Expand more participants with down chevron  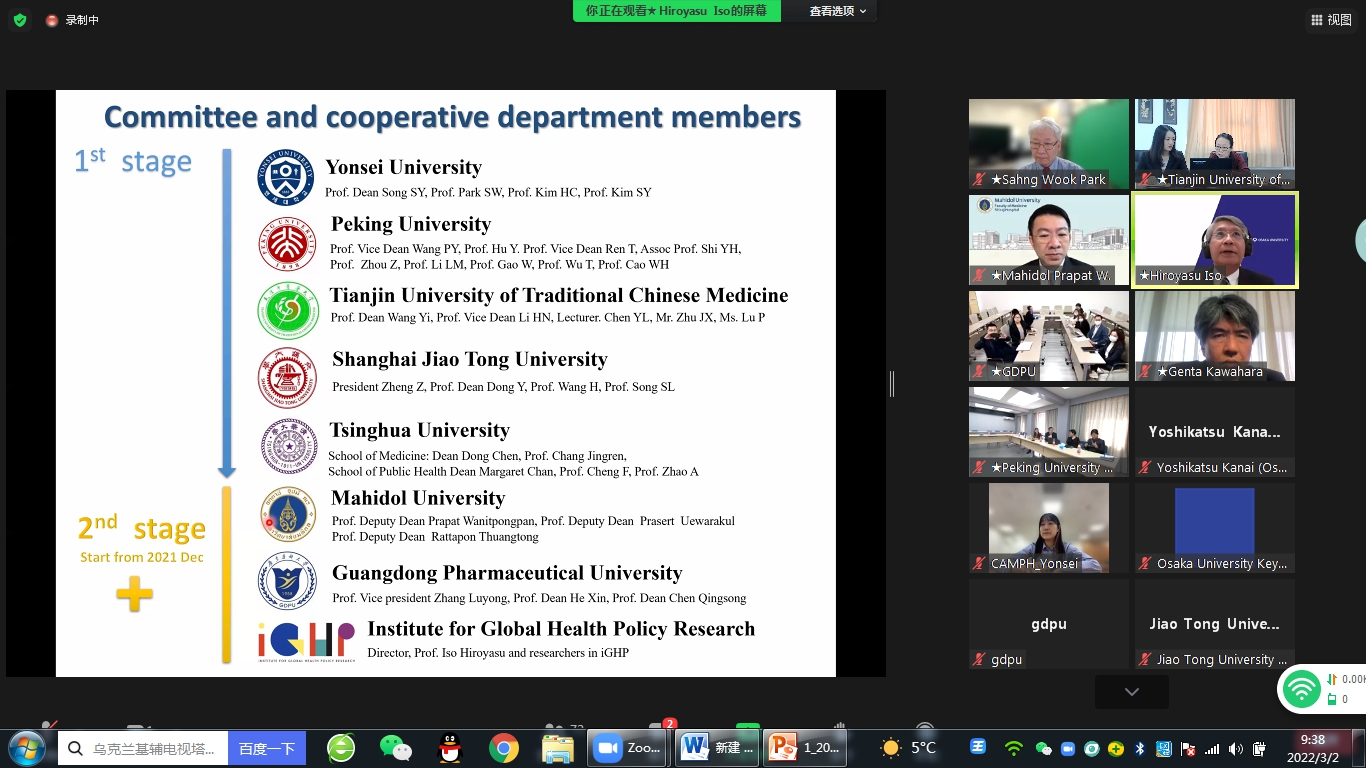(x=1131, y=692)
